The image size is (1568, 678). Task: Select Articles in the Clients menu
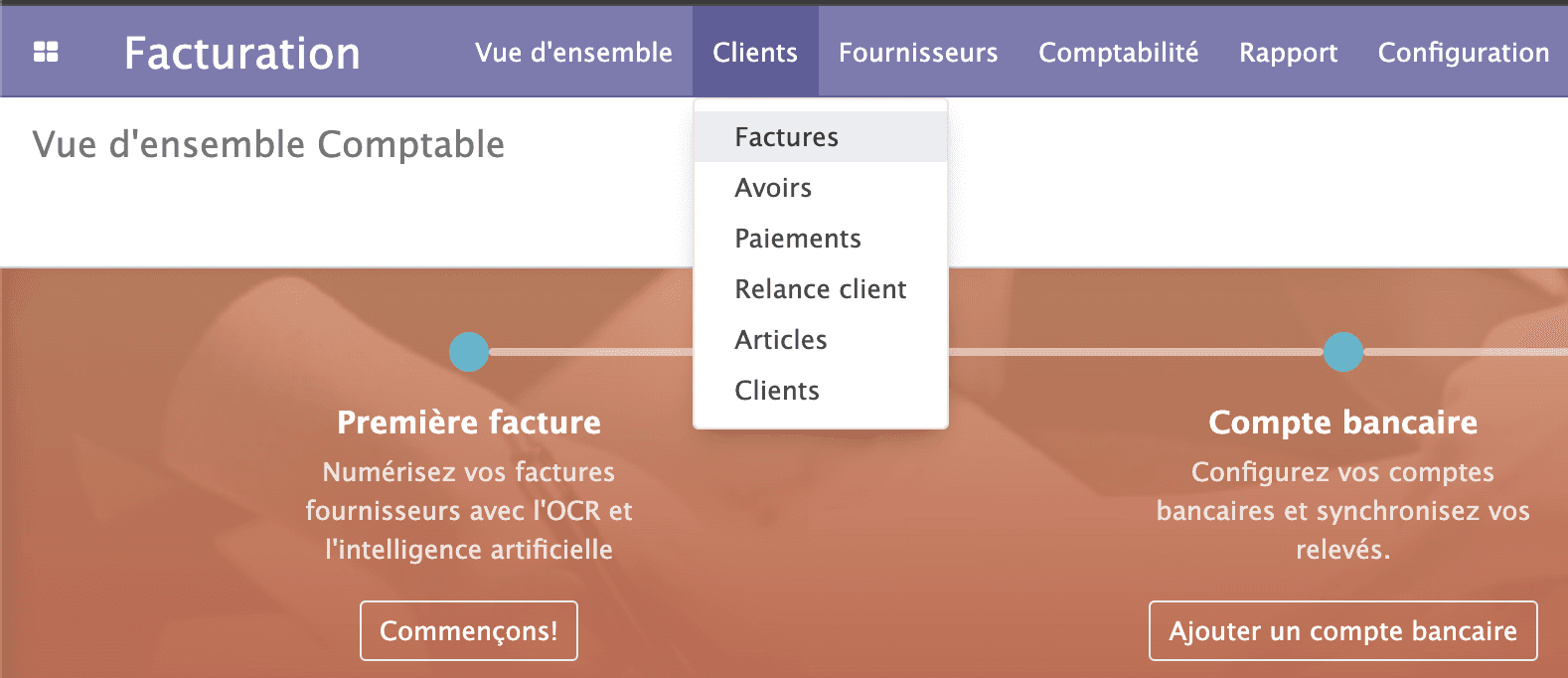click(780, 340)
